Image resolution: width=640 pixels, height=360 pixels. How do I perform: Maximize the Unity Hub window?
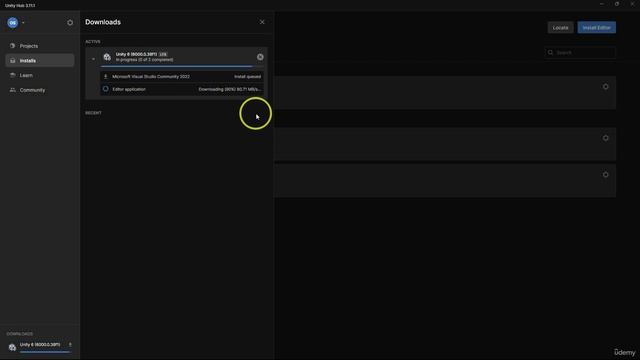[x=617, y=4]
